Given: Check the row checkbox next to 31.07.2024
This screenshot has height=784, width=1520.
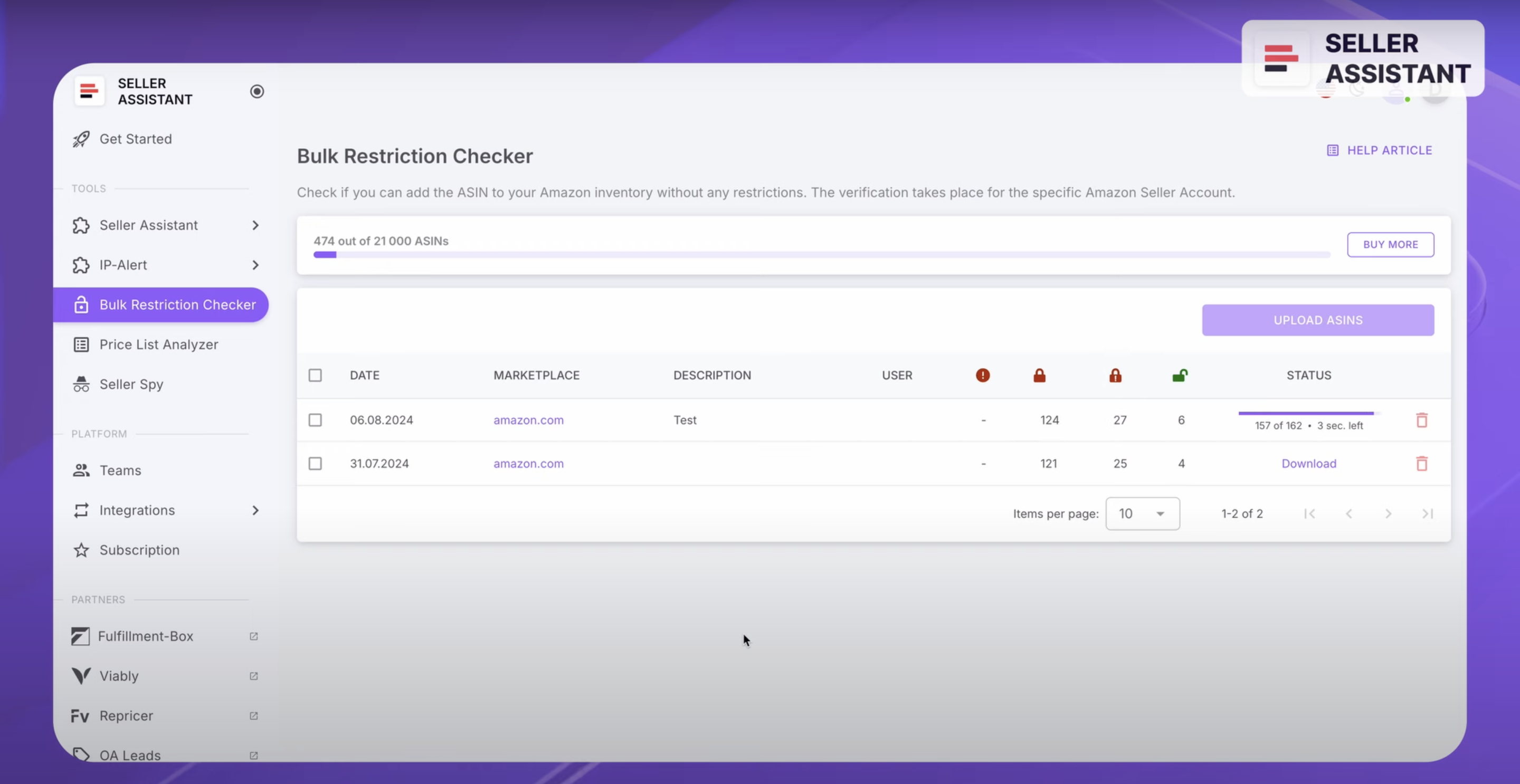Looking at the screenshot, I should pyautogui.click(x=316, y=464).
